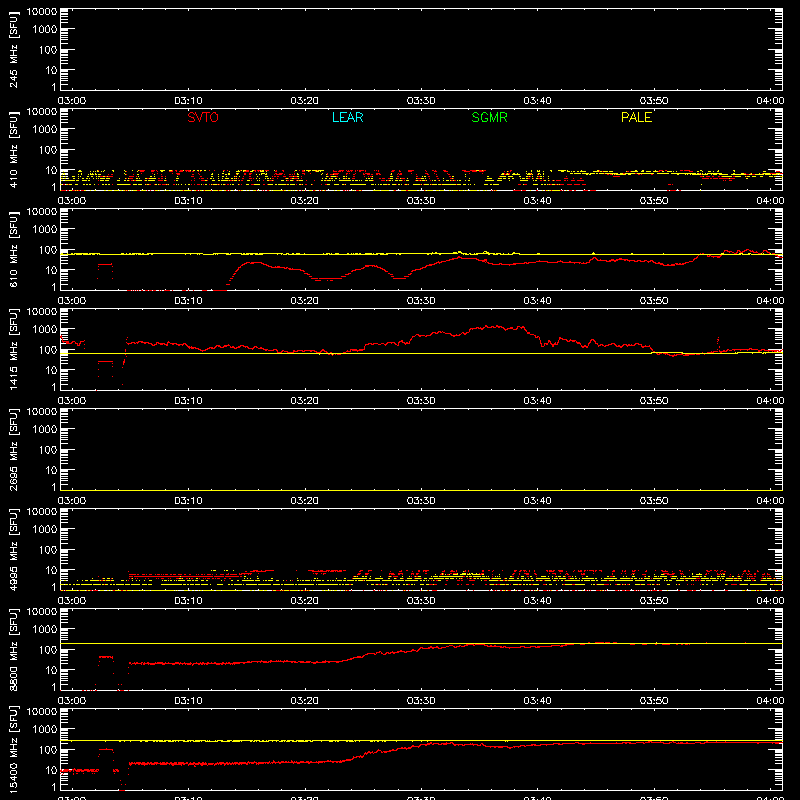Click the 1000 y-axis value of 15400 MHz panel
This screenshot has width=800, height=800.
pyautogui.click(x=45, y=730)
